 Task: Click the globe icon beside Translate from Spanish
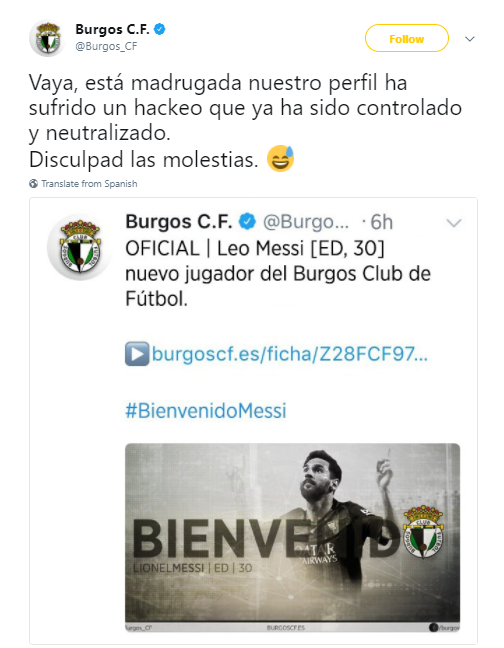[x=33, y=183]
